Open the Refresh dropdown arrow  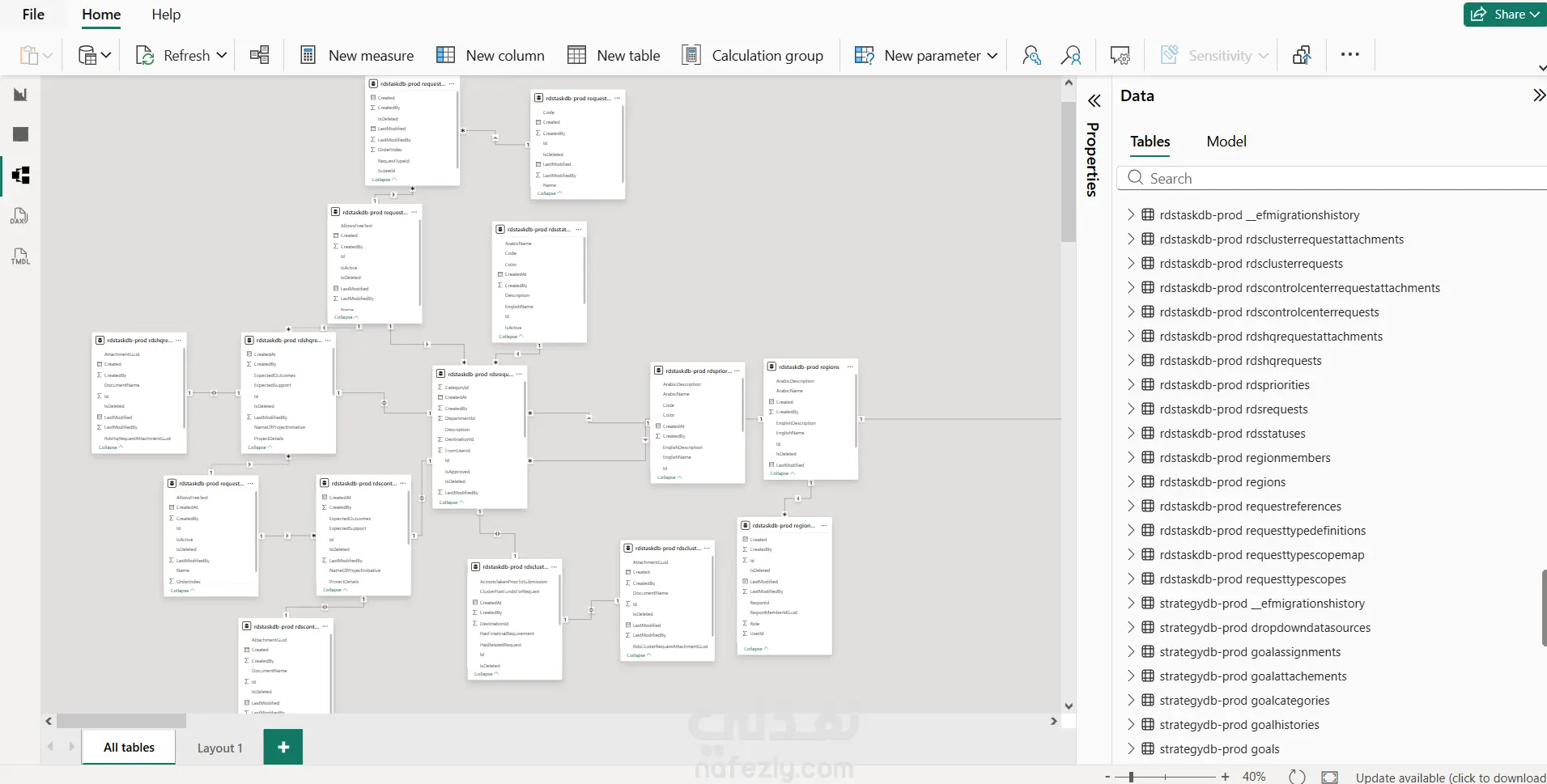[222, 55]
